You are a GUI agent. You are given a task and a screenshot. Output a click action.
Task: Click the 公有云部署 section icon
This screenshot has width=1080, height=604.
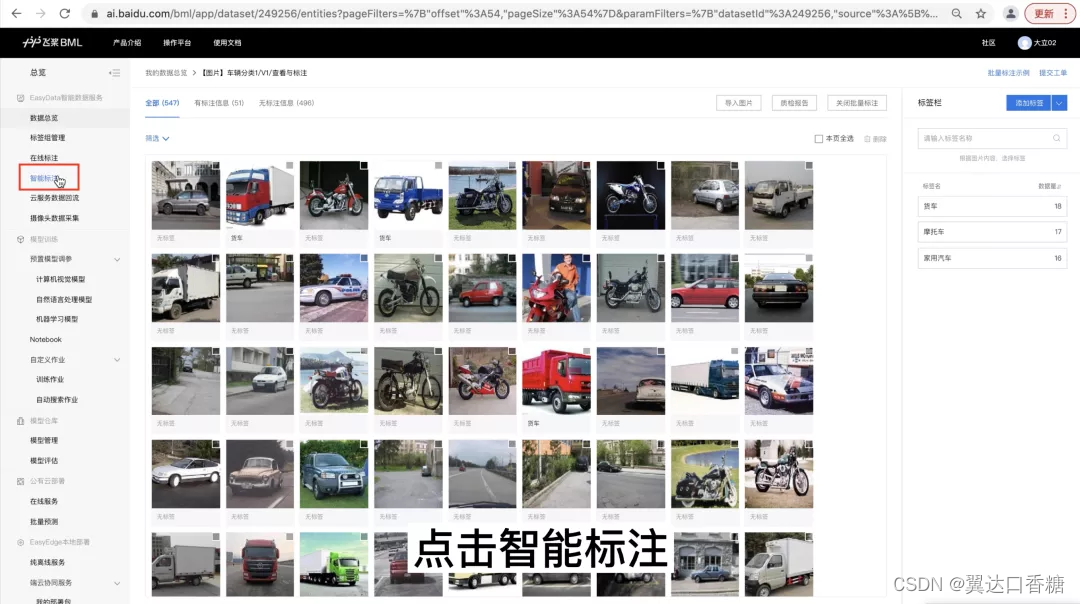20,481
